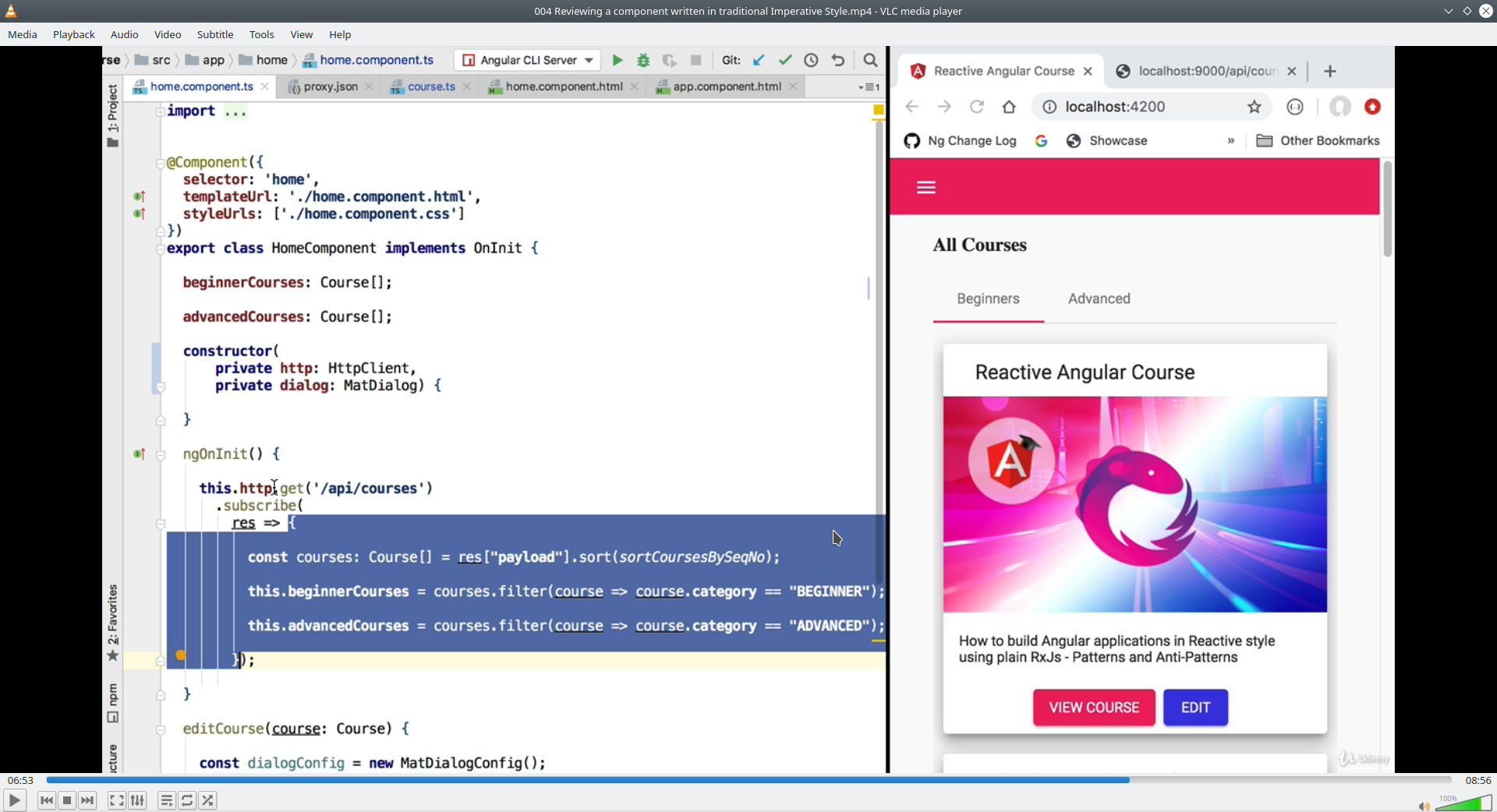Reload the browser page
Screen dimensions: 1497x812
(x=977, y=107)
